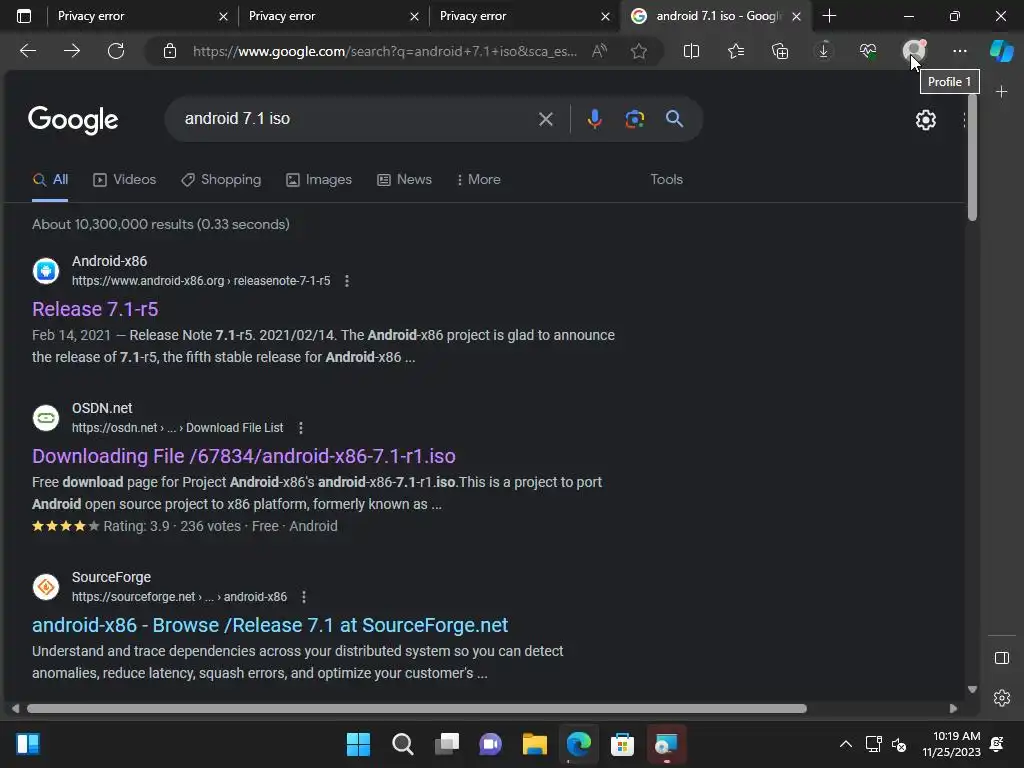Open sidebar customize settings gear
Viewport: 1024px width, 768px height.
[x=1001, y=698]
